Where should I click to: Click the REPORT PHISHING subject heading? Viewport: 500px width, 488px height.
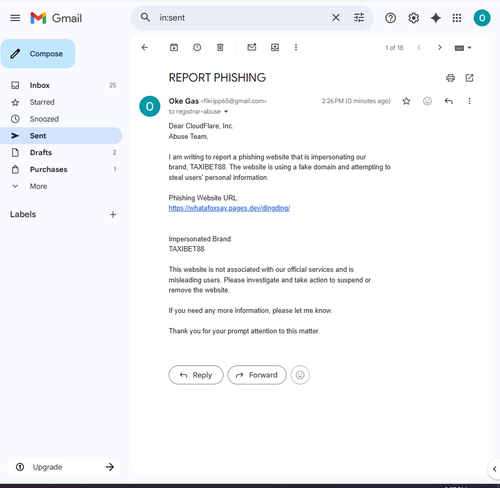pyautogui.click(x=217, y=78)
